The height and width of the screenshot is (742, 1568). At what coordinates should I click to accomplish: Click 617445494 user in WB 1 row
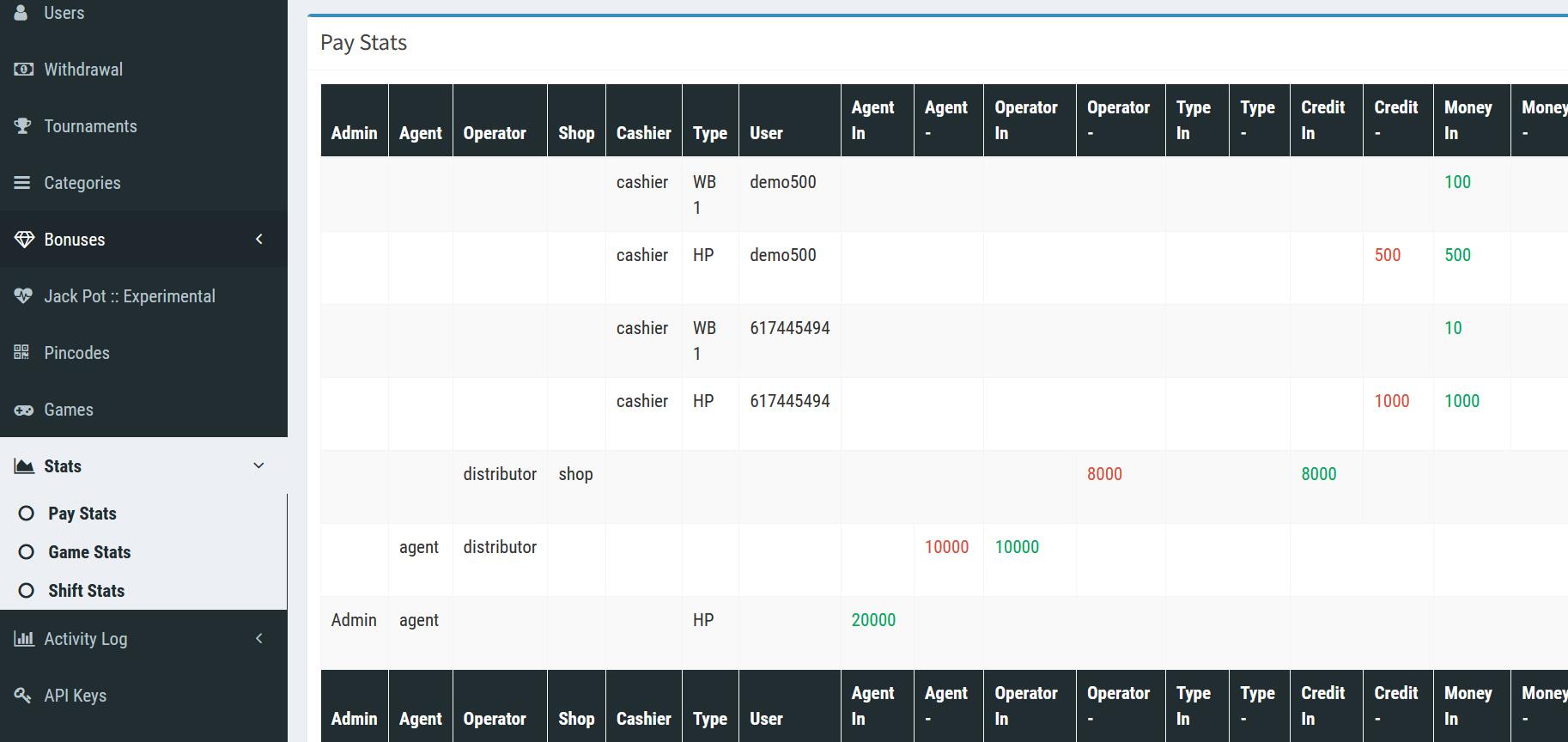coord(790,328)
